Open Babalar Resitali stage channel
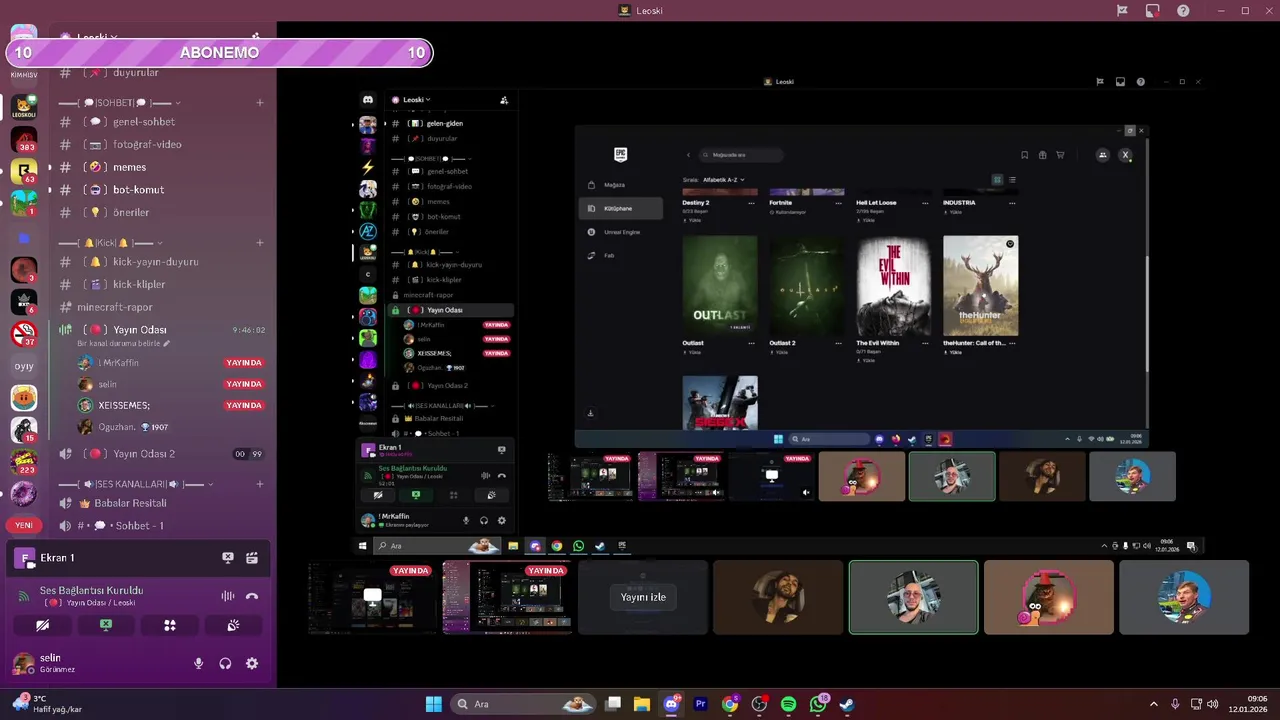The height and width of the screenshot is (720, 1280). [x=160, y=503]
